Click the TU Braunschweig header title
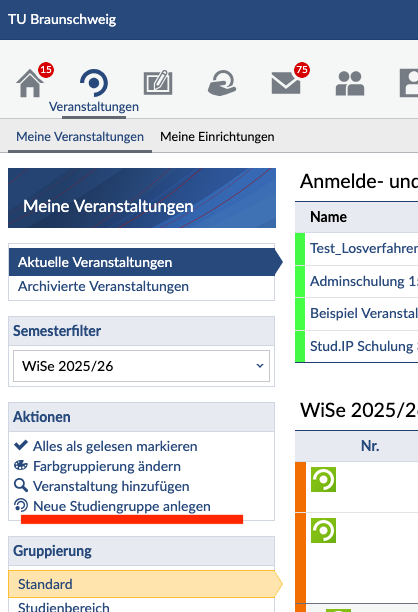This screenshot has width=418, height=612. click(62, 20)
